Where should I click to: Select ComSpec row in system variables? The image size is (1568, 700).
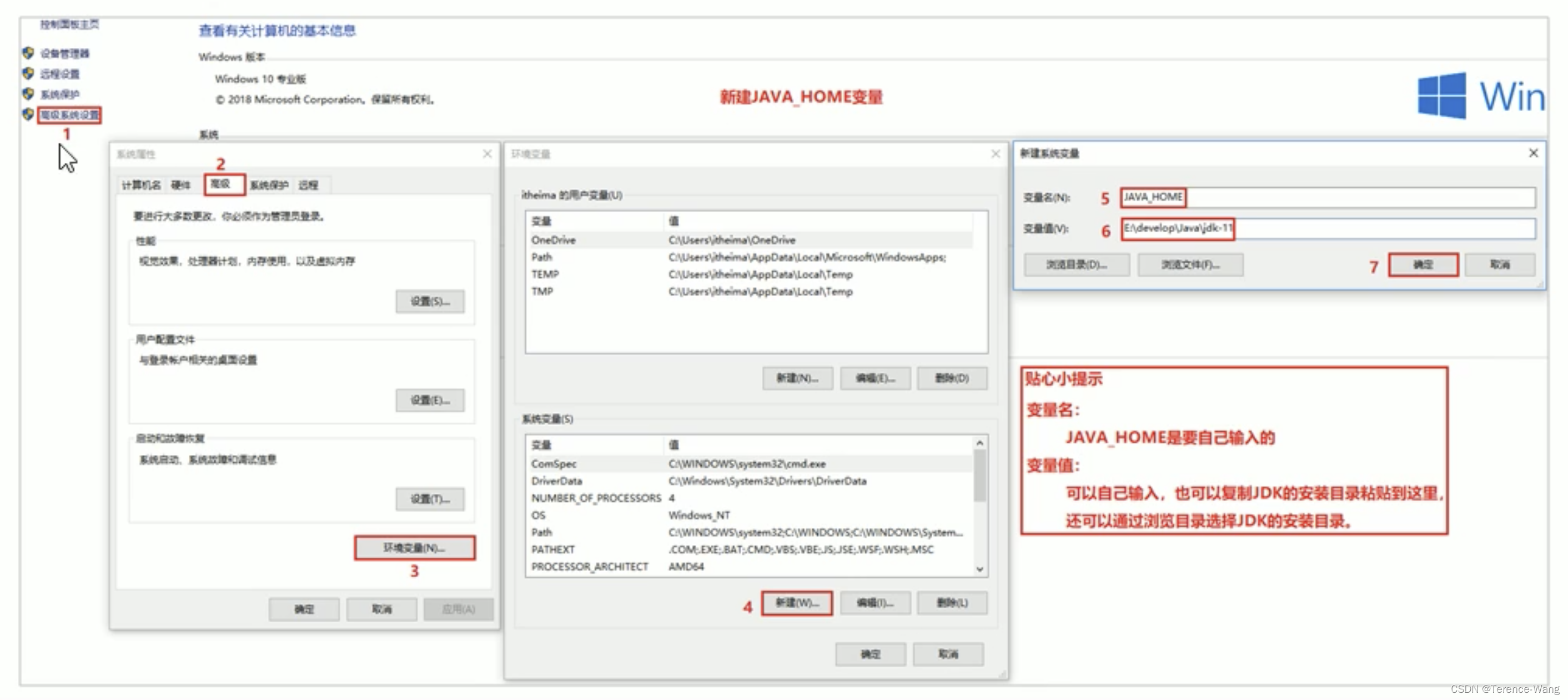click(750, 464)
